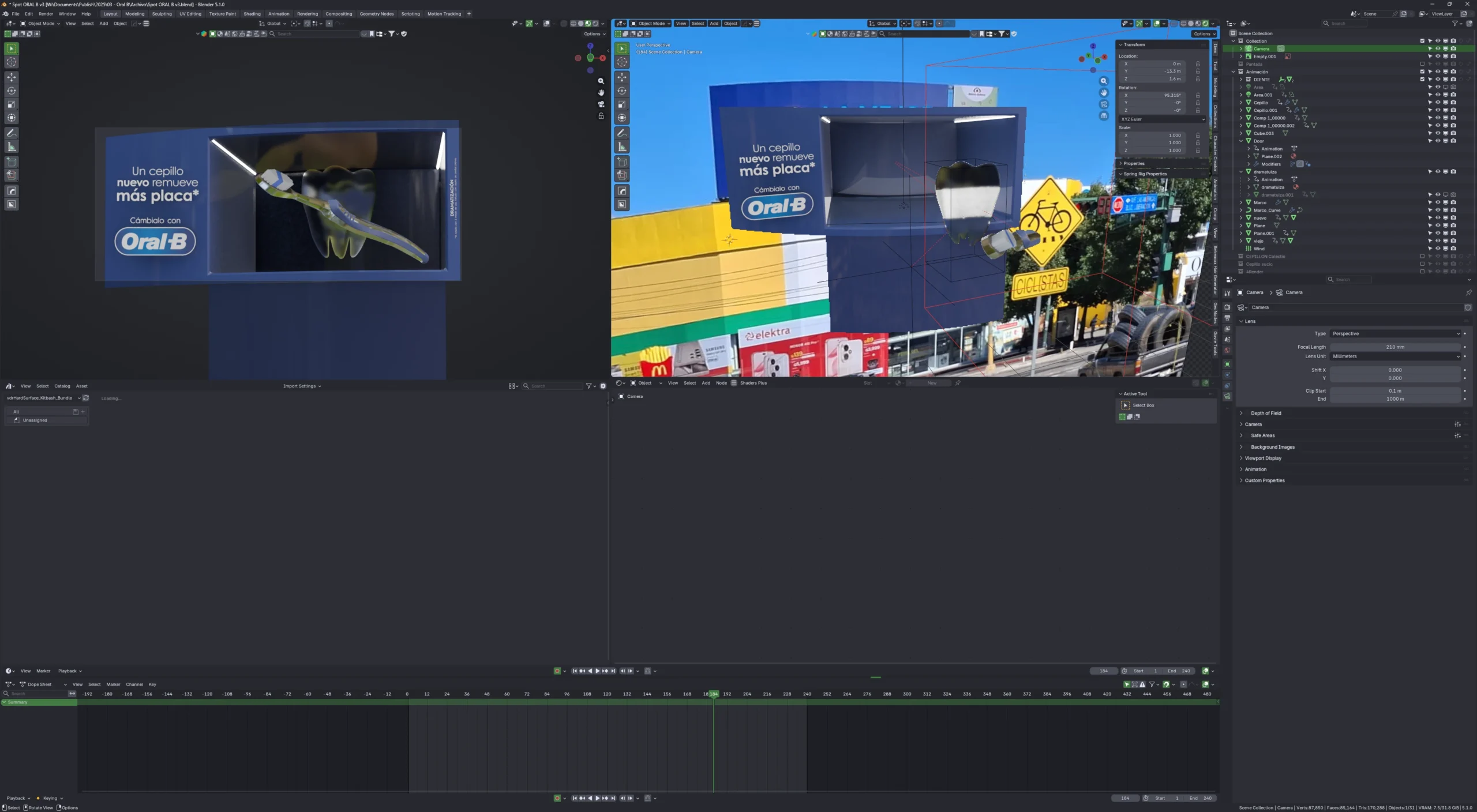Uncheck the Animación collection checkbox
This screenshot has height=812, width=1477.
pos(1422,72)
